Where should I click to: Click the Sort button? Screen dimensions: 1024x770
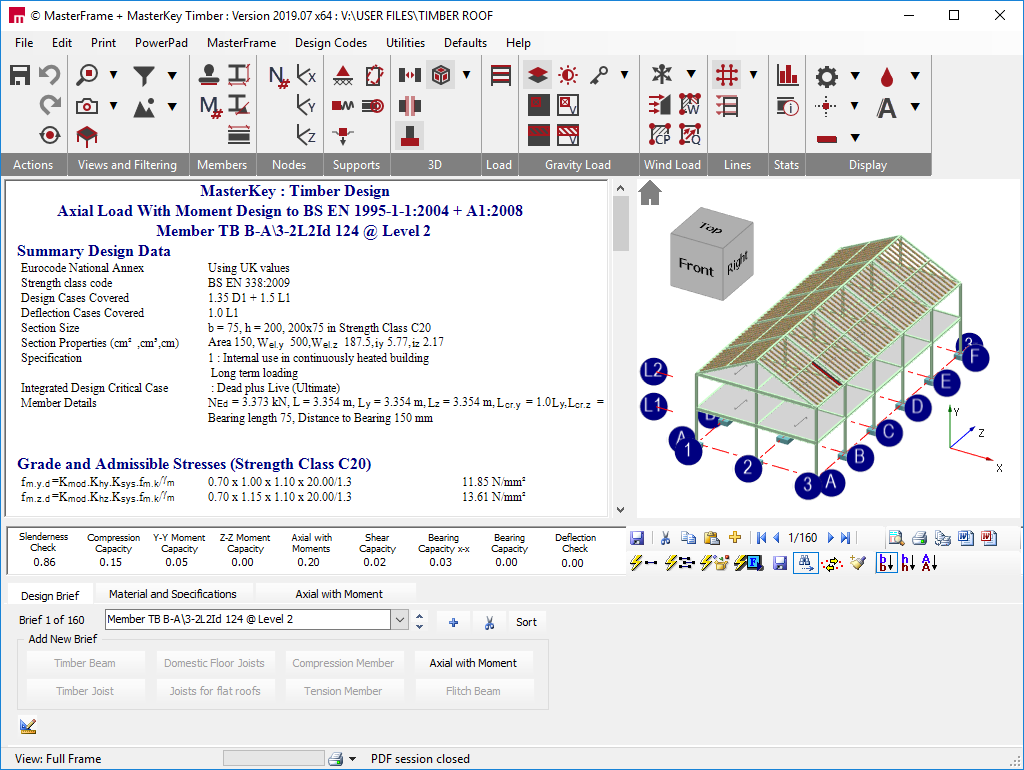526,622
